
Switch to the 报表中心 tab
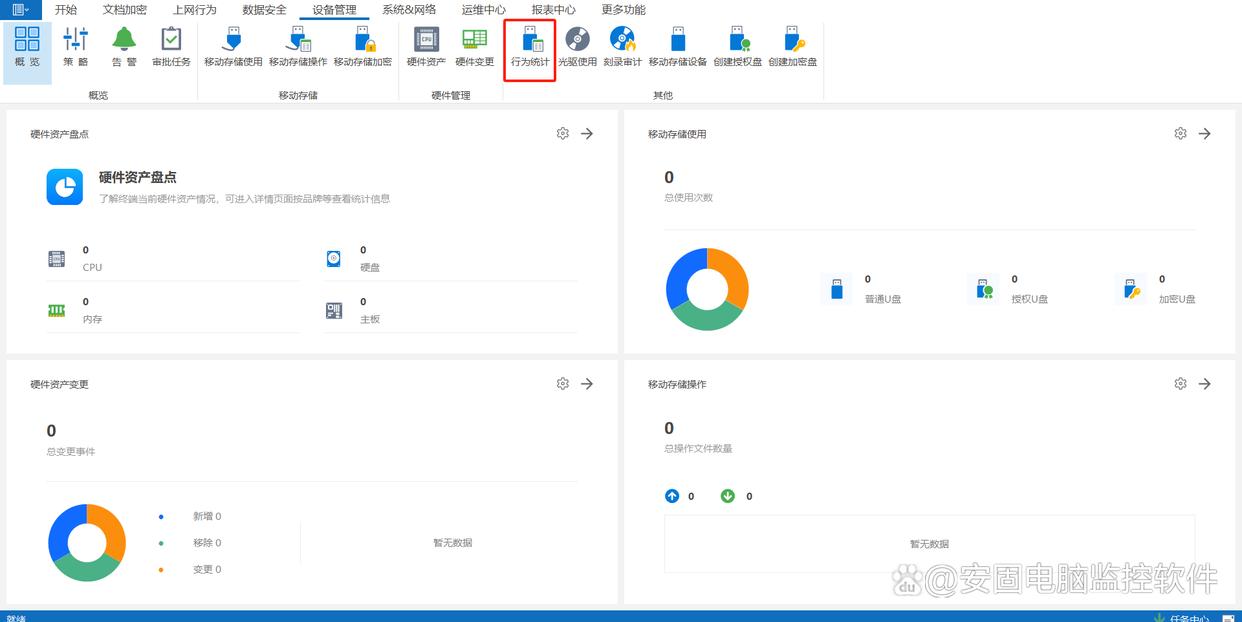click(553, 10)
